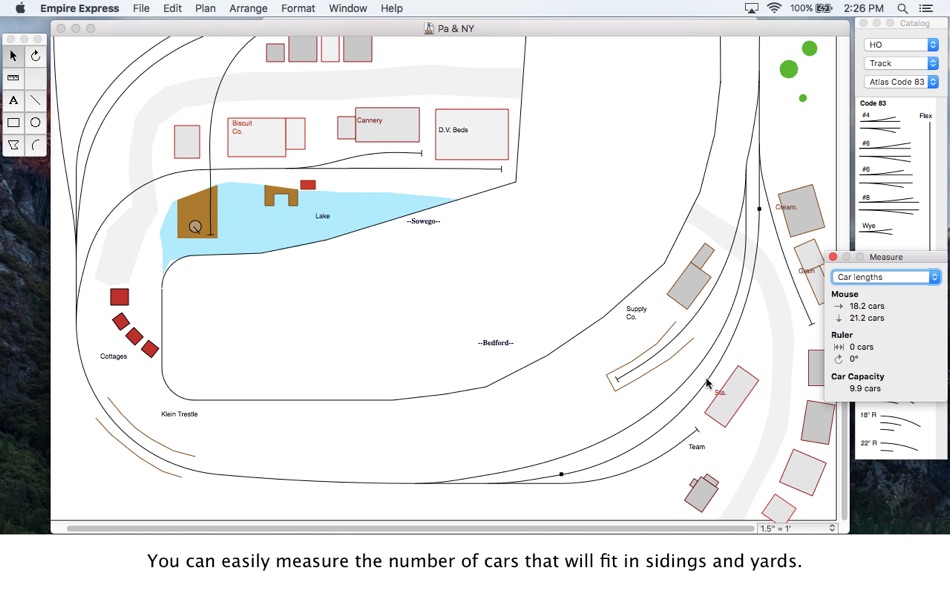This screenshot has width=950, height=594.
Task: Open the Help menu
Action: pos(391,8)
